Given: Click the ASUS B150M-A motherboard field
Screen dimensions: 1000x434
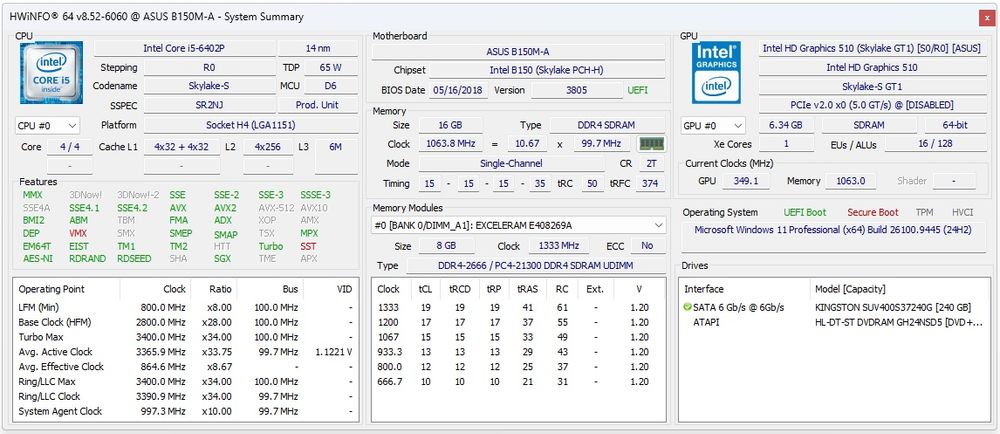Looking at the screenshot, I should click(518, 52).
